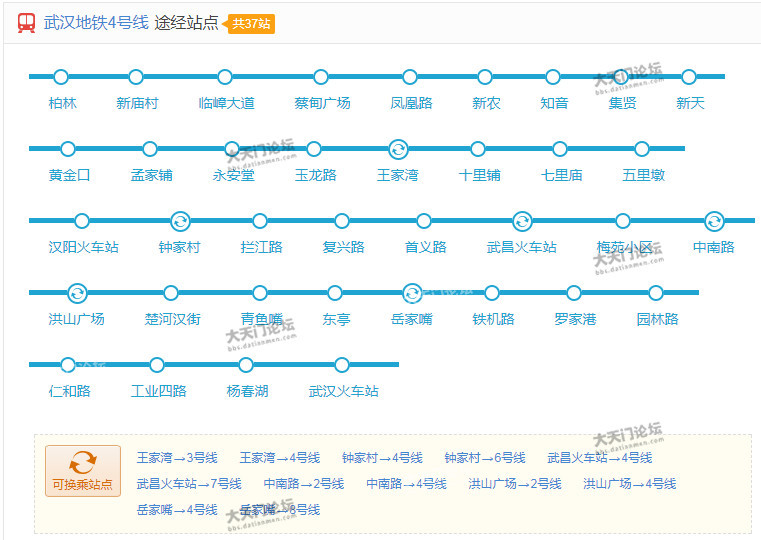
Task: Click the red metro train icon
Action: [27, 23]
